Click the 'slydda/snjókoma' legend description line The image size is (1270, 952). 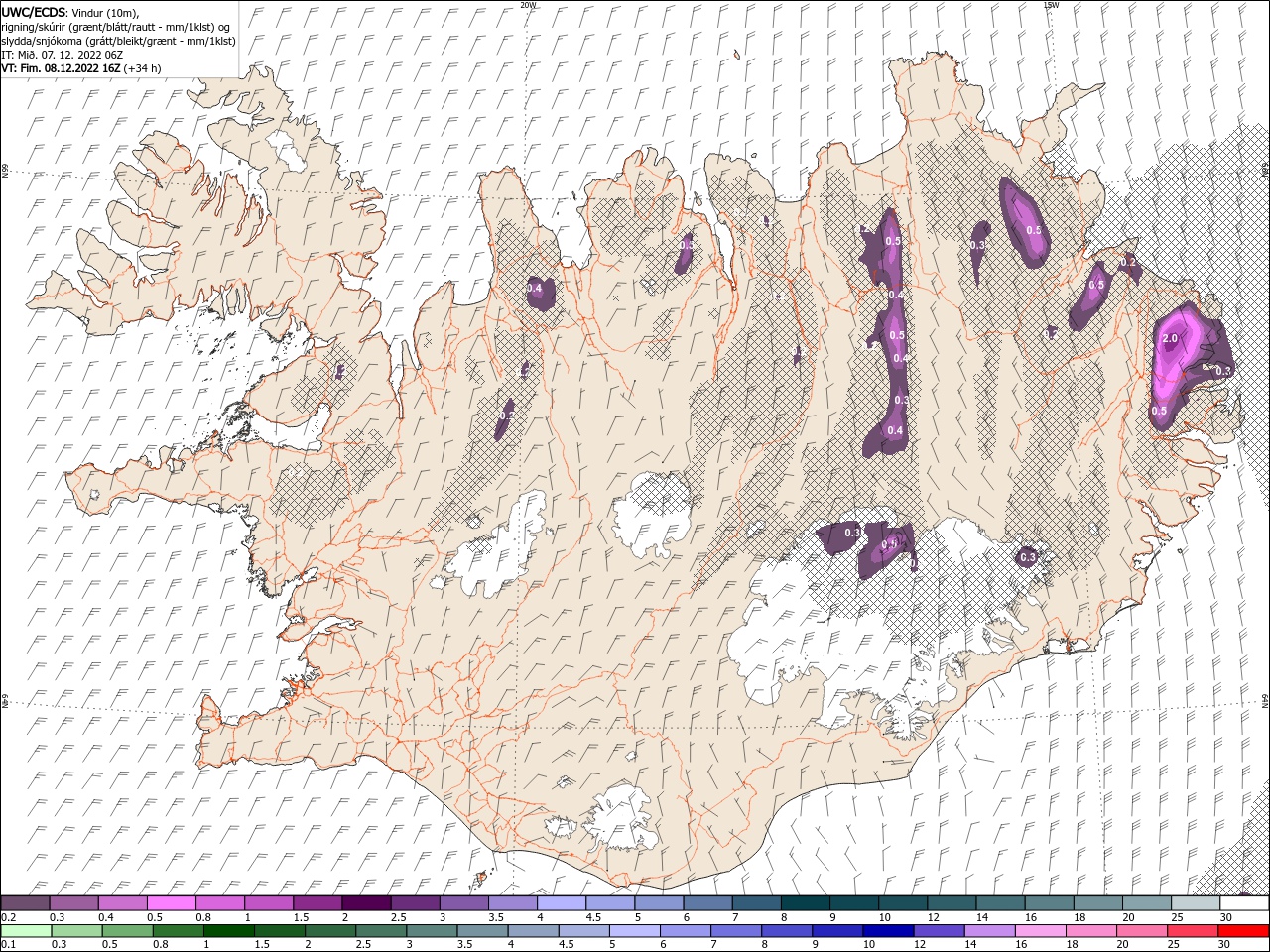[118, 41]
